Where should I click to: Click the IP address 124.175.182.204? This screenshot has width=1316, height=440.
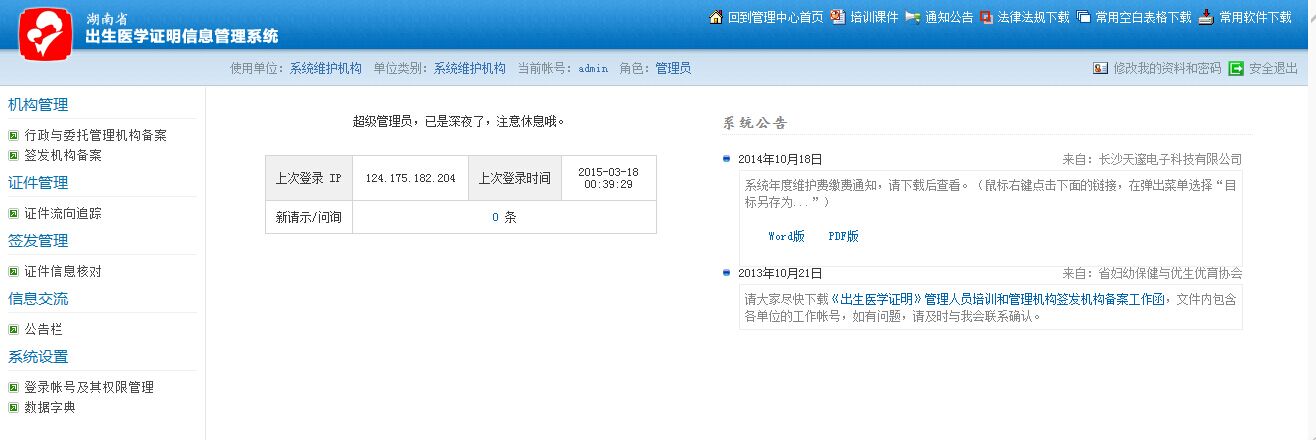(x=410, y=178)
